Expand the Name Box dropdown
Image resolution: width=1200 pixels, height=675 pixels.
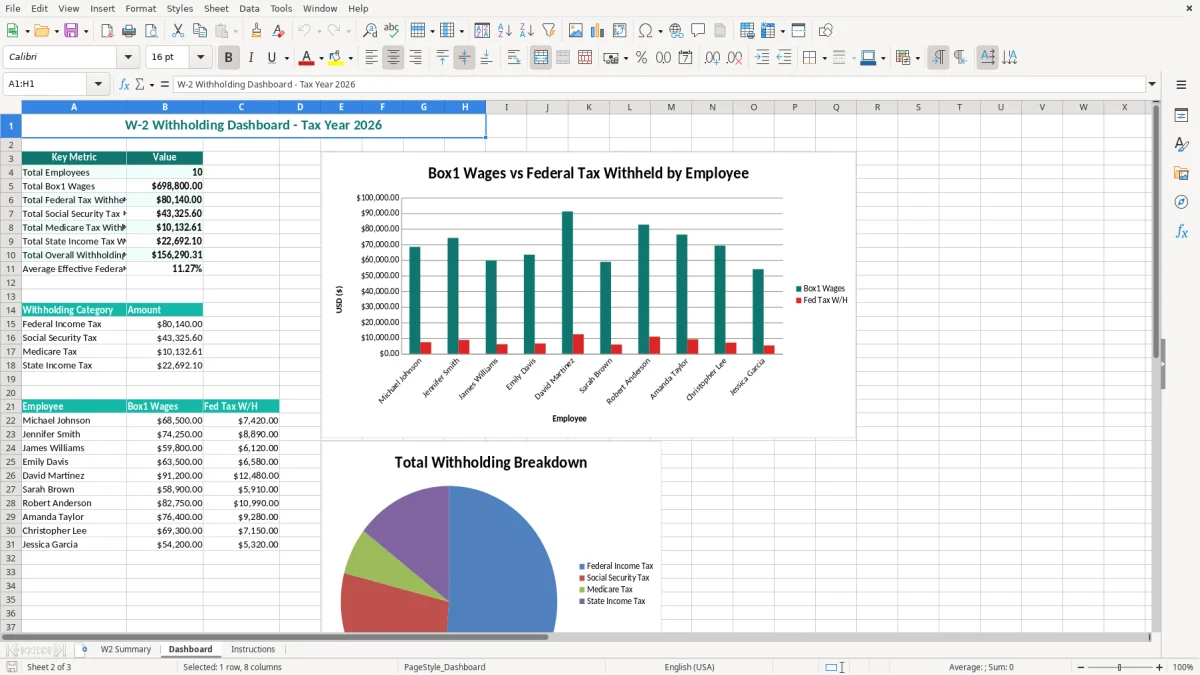click(98, 84)
